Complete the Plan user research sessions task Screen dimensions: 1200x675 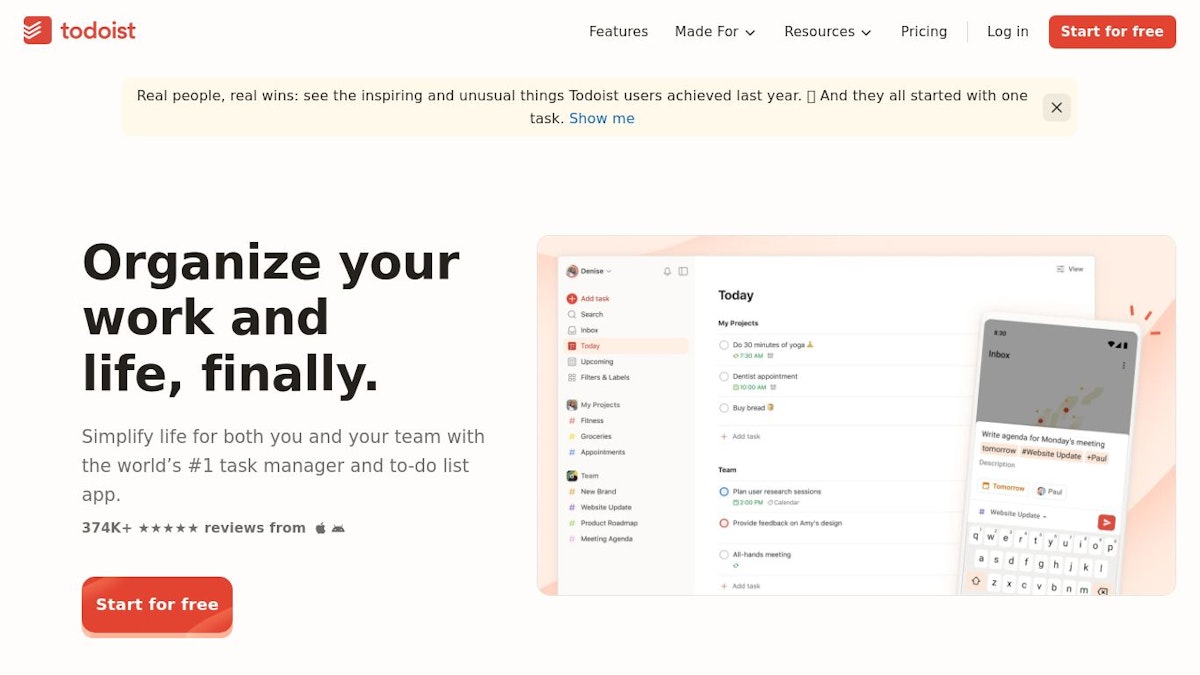pos(723,491)
